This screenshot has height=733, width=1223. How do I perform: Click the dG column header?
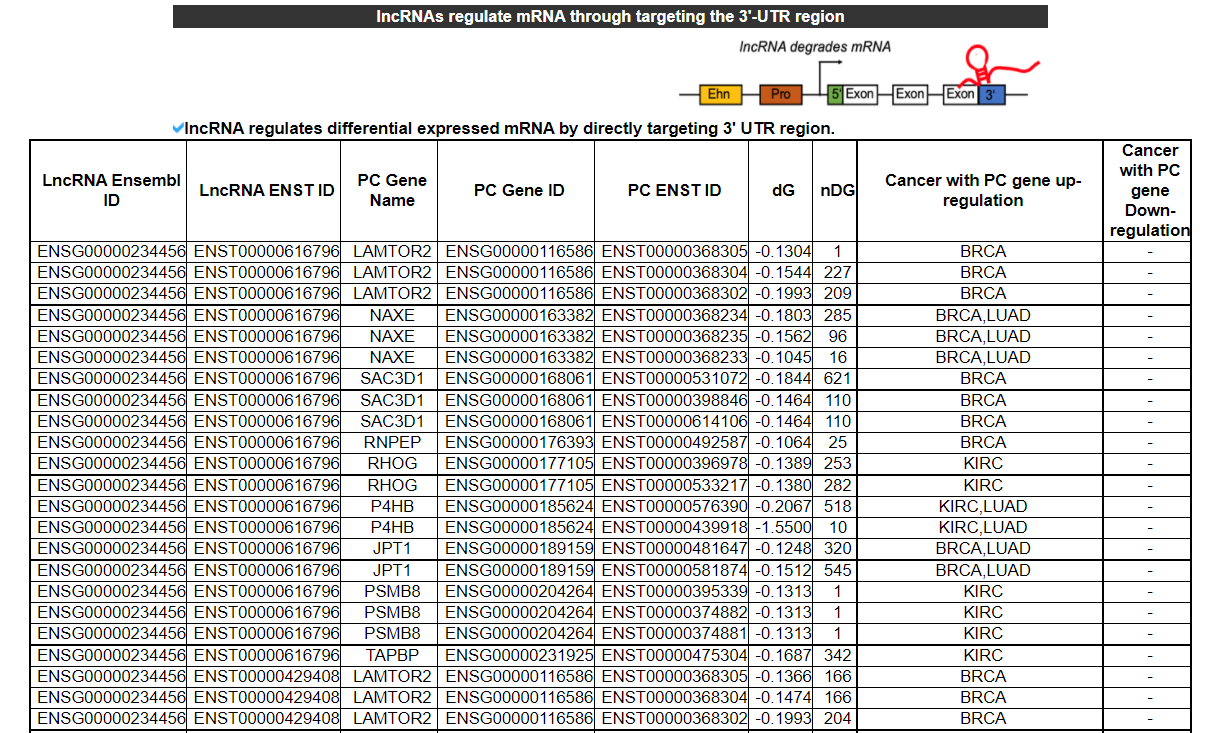[x=783, y=190]
